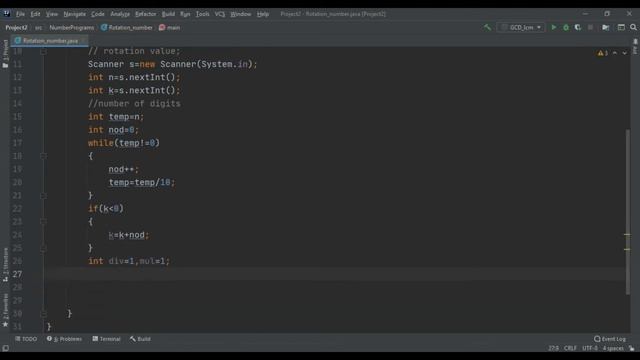640x360 pixels.
Task: Collapse the fold end marker at line 25
Action: click(43, 248)
